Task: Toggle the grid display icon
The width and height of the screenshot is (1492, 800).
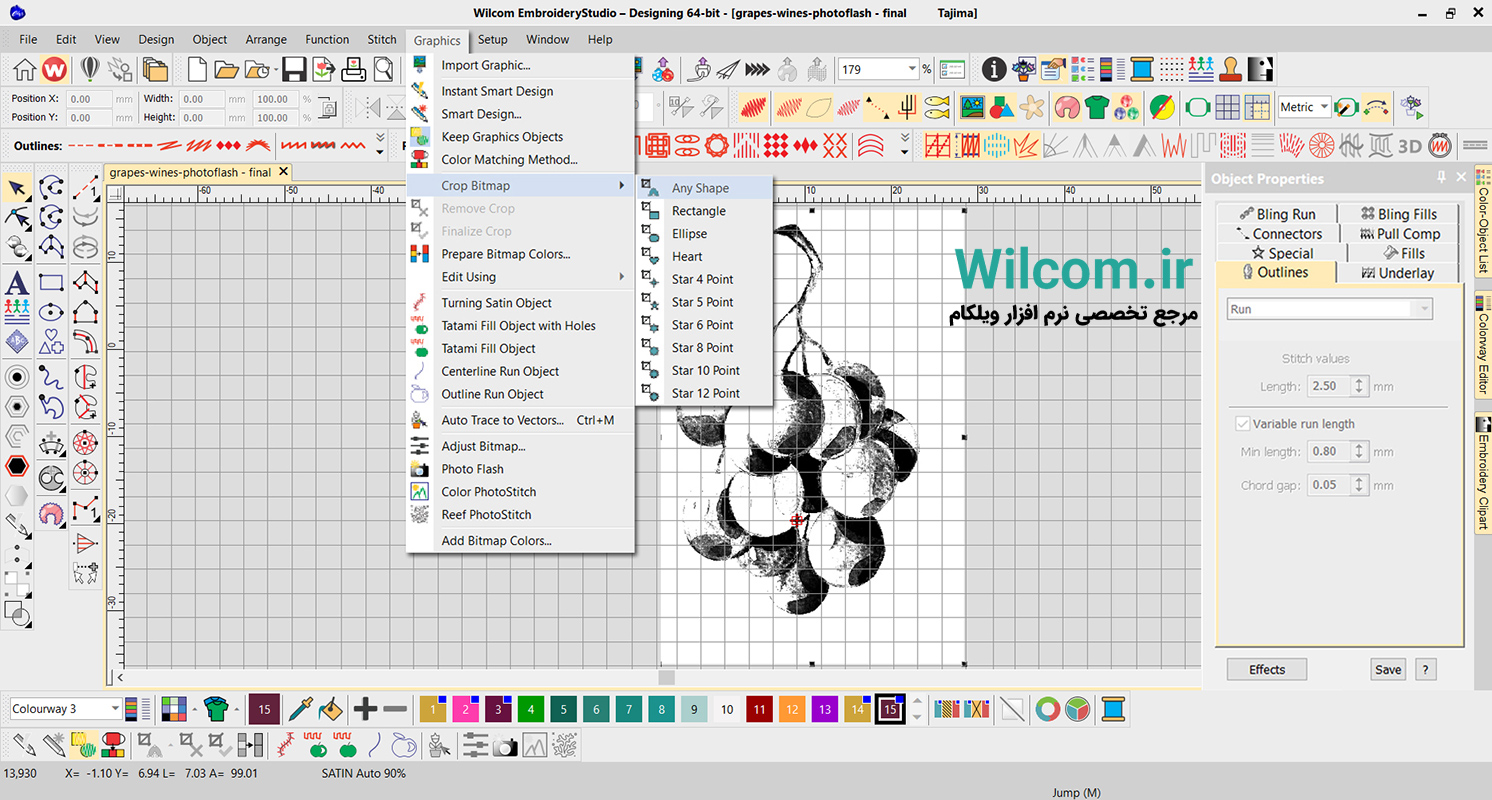Action: tap(1228, 106)
